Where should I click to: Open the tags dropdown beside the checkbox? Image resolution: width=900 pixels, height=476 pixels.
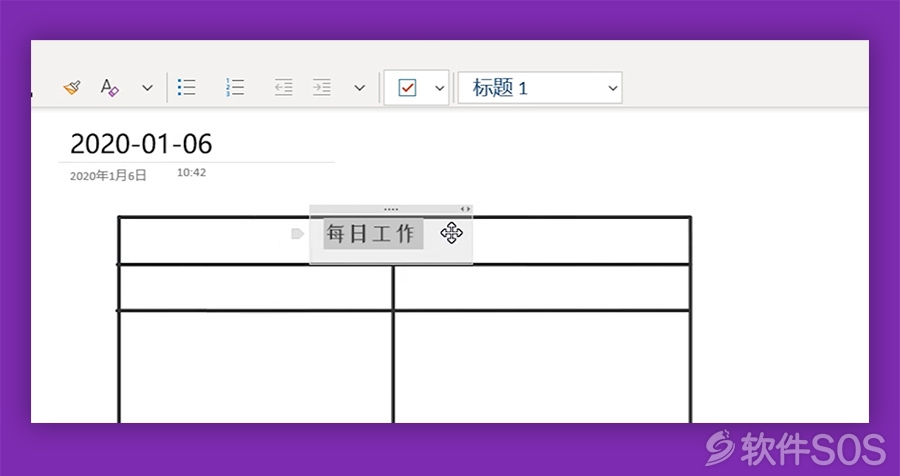439,88
